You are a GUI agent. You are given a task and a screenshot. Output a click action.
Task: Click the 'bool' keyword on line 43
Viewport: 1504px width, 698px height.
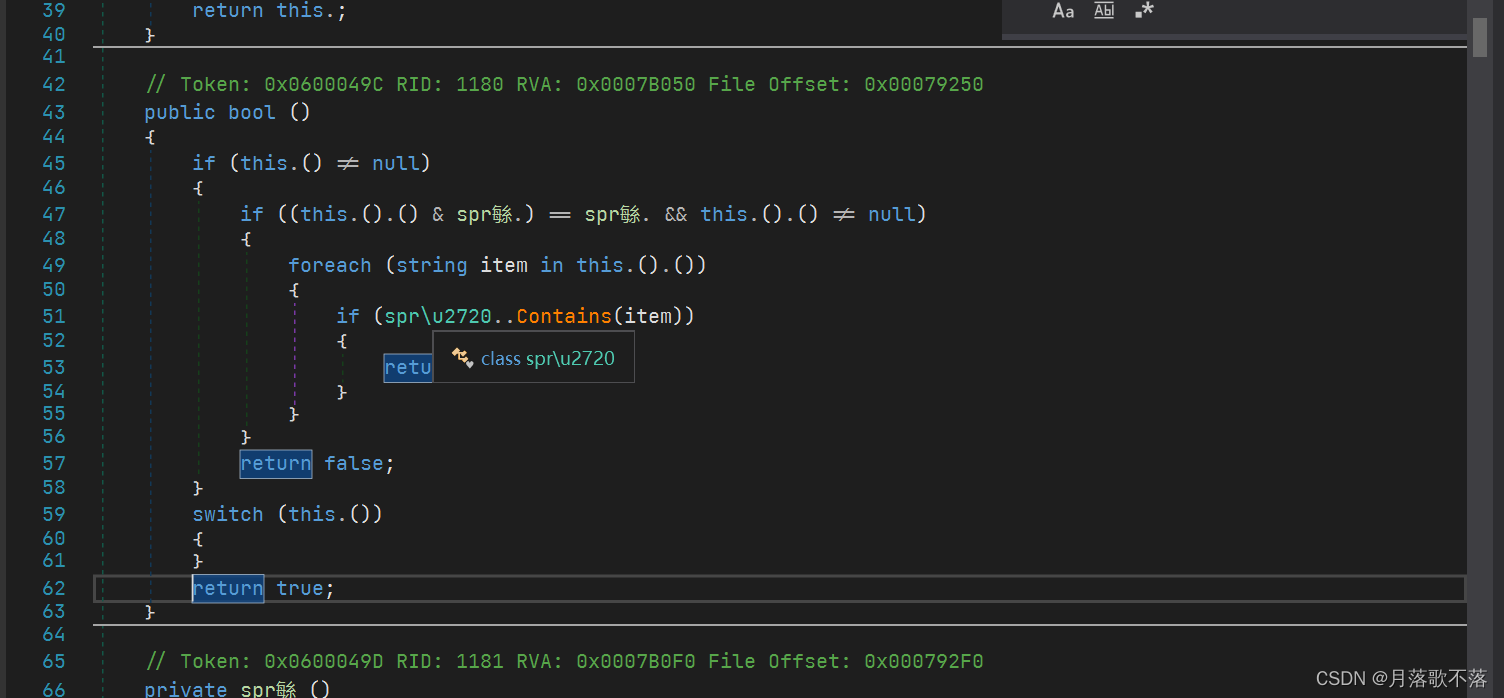coord(252,112)
